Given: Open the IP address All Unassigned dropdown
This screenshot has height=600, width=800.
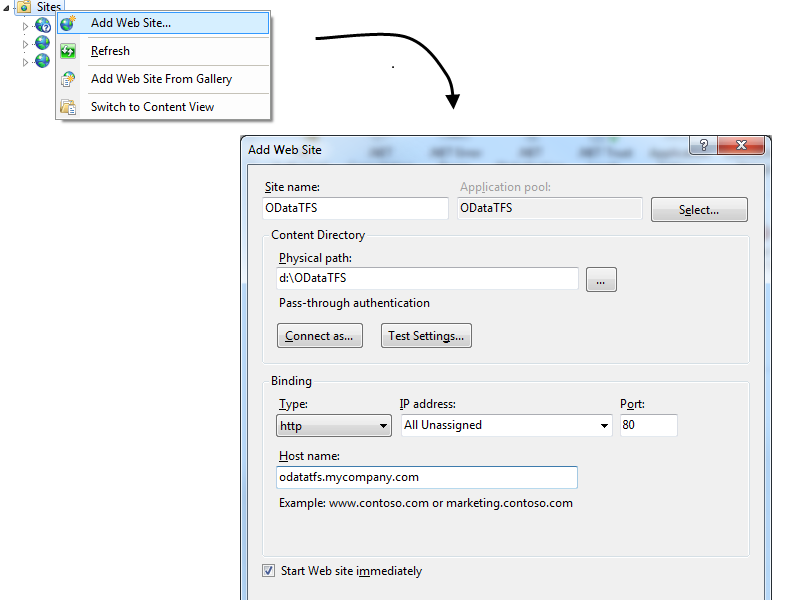Looking at the screenshot, I should (506, 426).
